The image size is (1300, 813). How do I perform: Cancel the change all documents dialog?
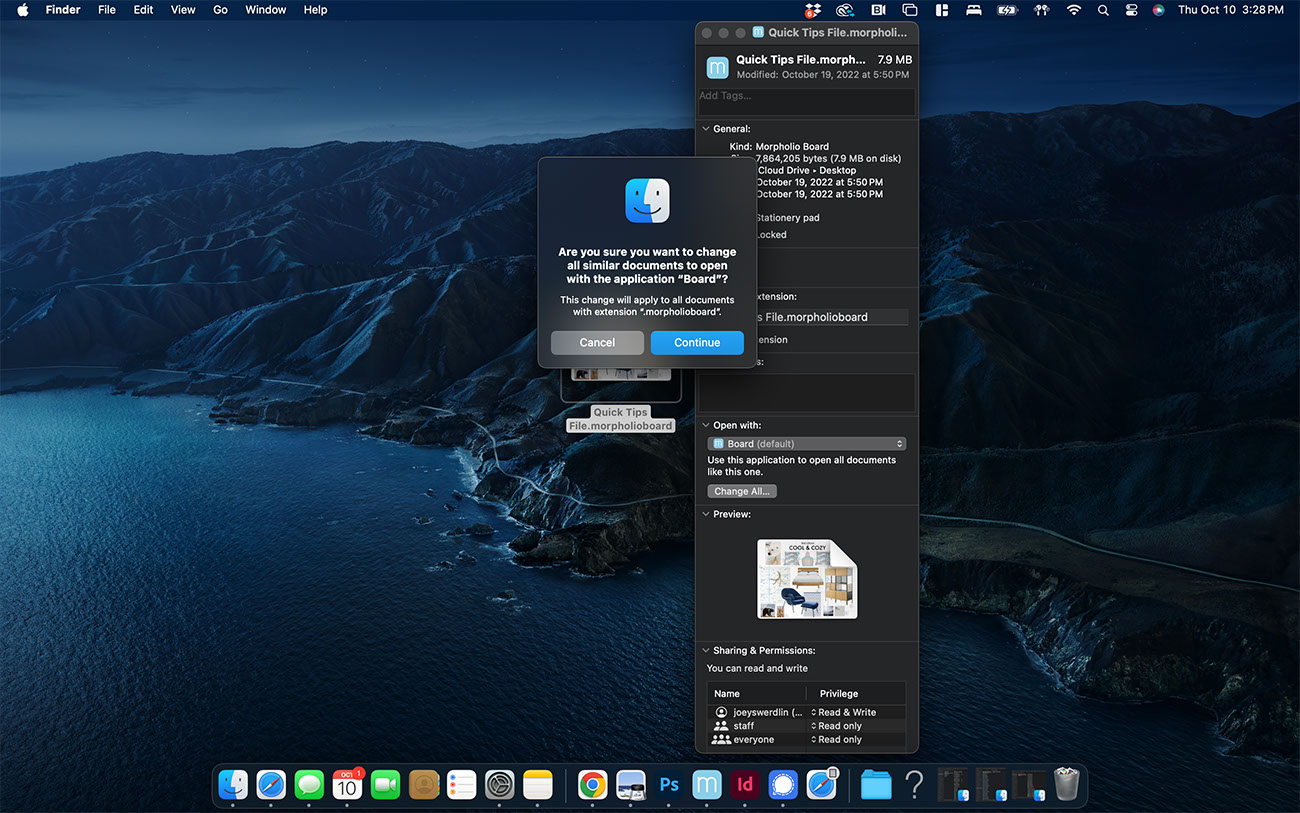pyautogui.click(x=597, y=343)
